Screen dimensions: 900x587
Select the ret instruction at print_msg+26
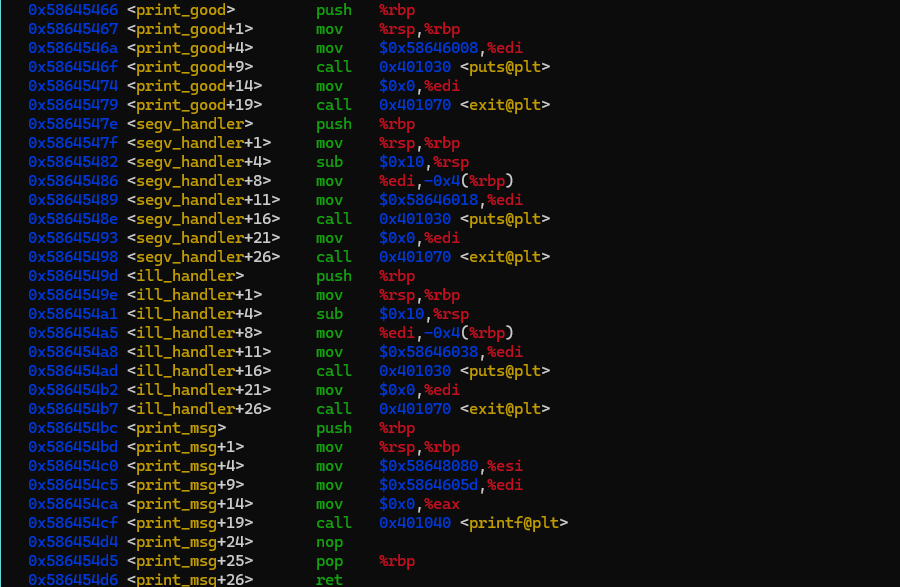click(x=329, y=579)
